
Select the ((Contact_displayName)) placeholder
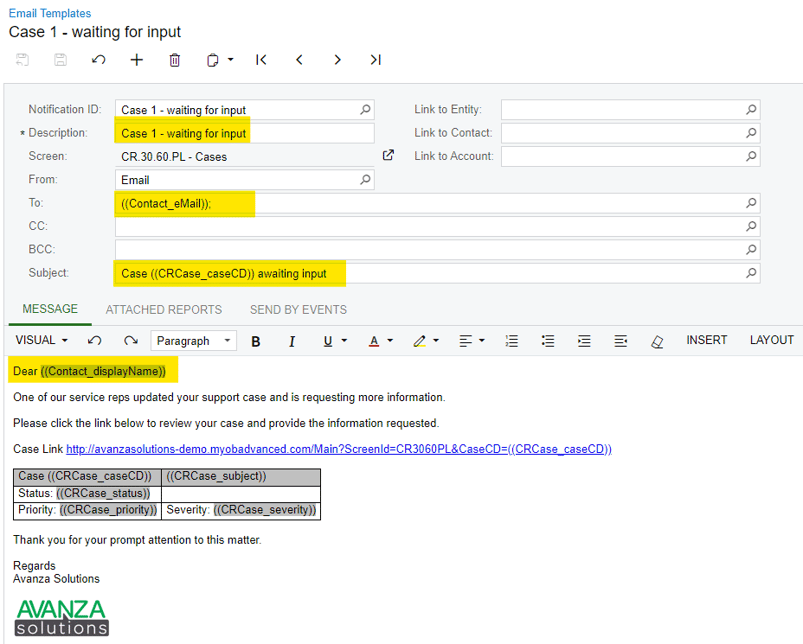[x=103, y=371]
